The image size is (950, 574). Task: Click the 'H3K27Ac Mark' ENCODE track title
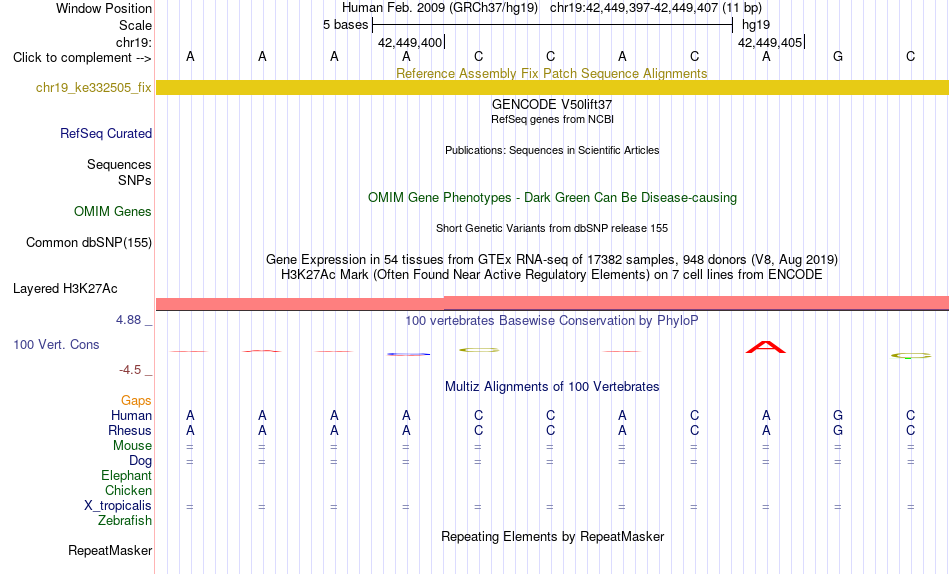pos(552,275)
